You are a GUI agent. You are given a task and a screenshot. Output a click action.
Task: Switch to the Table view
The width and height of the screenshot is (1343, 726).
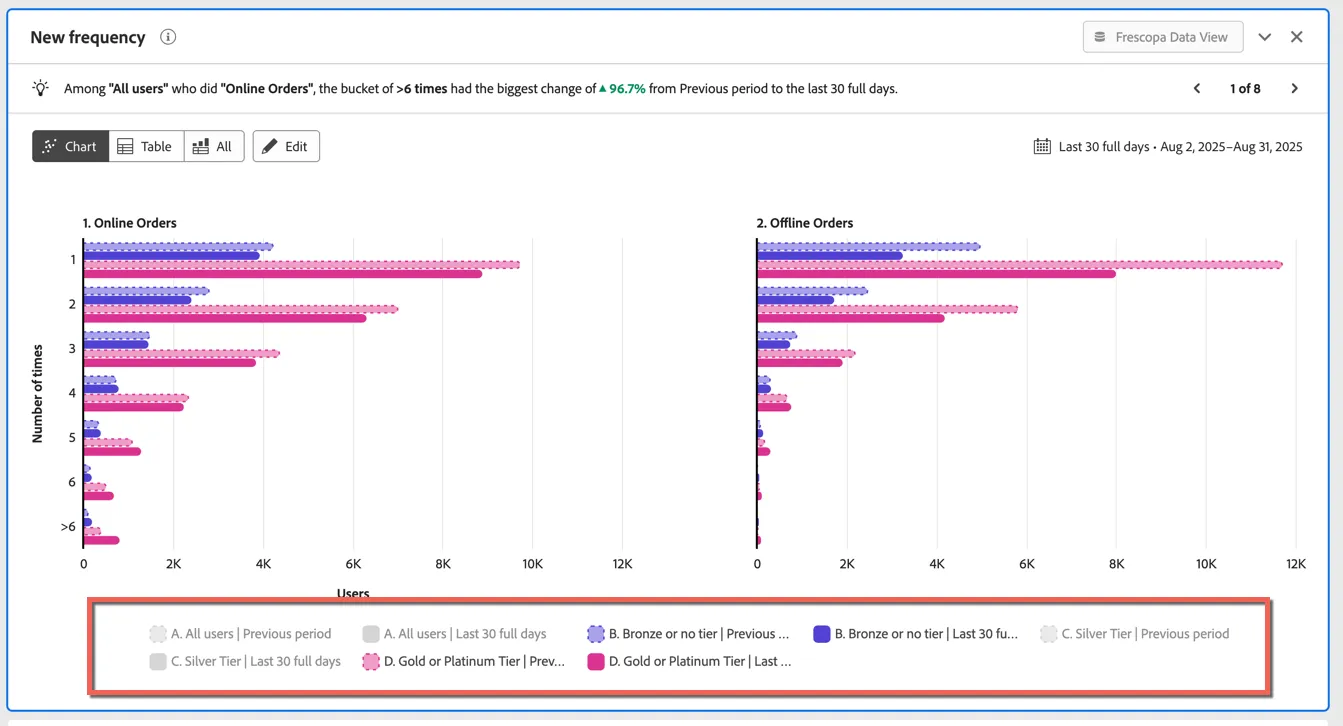pyautogui.click(x=146, y=146)
